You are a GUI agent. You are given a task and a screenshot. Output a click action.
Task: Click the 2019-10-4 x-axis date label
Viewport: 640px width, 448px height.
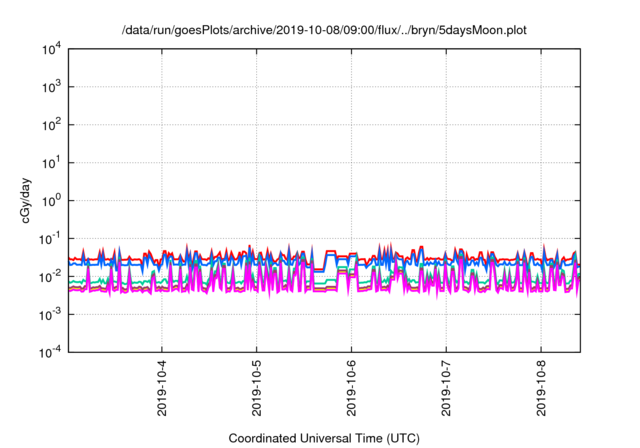click(162, 388)
